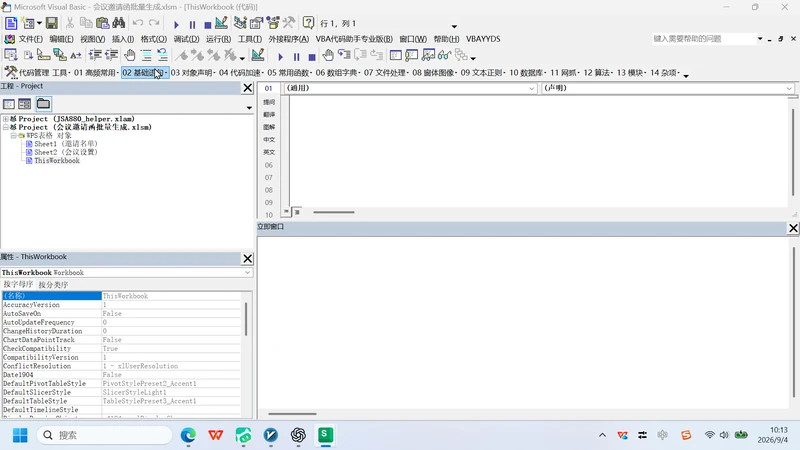This screenshot has height=450, width=800.
Task: Open the 文件(F) menu
Action: (x=31, y=39)
